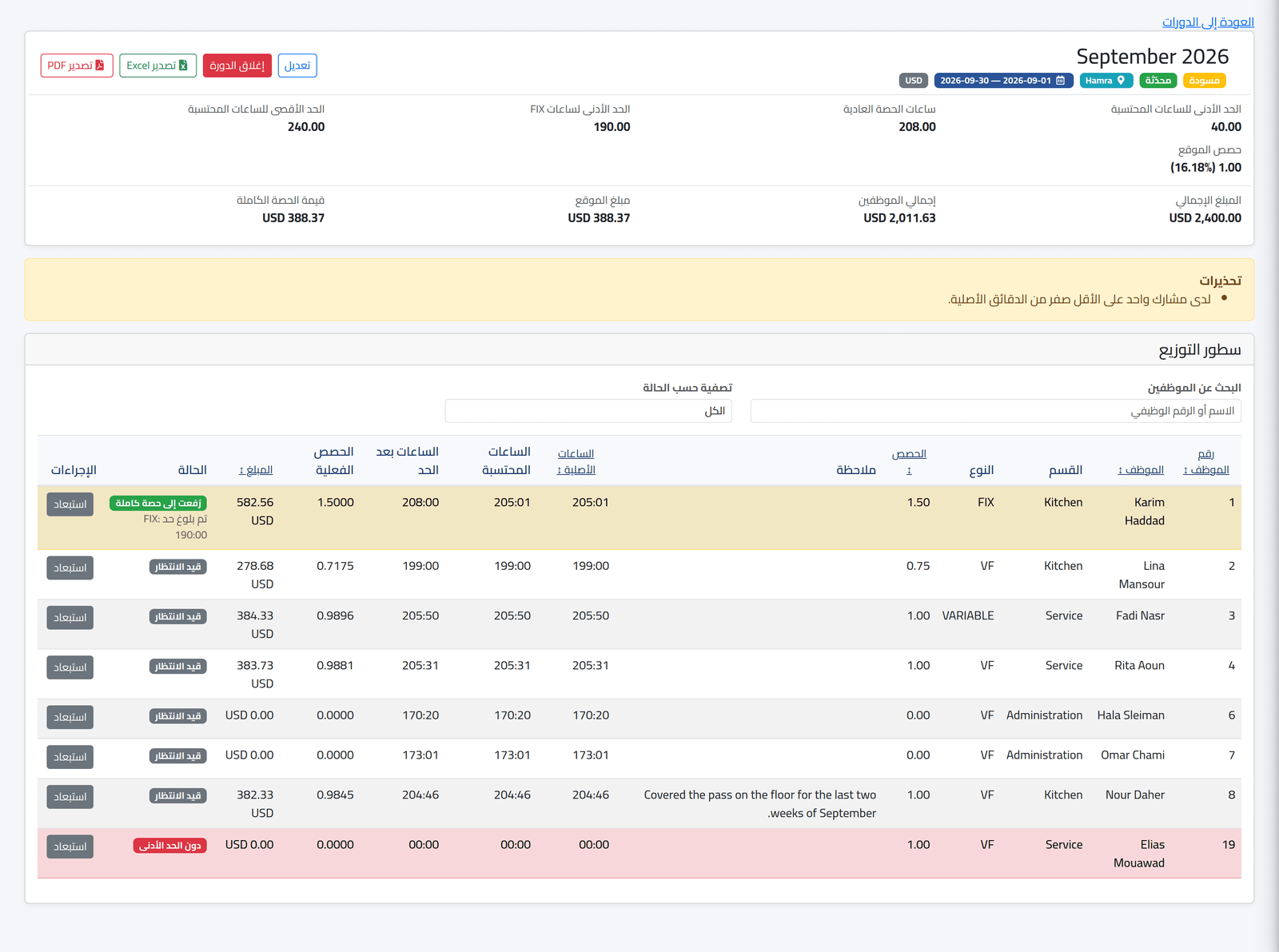Screen dimensions: 1279x952
Task: Click the USD 2,400.00 total amount value
Action: tap(1205, 218)
